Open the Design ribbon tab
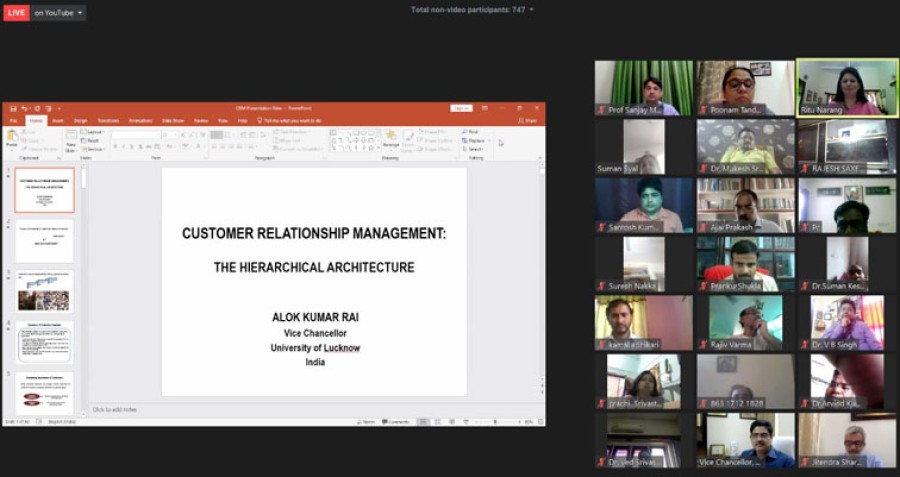 [80, 120]
